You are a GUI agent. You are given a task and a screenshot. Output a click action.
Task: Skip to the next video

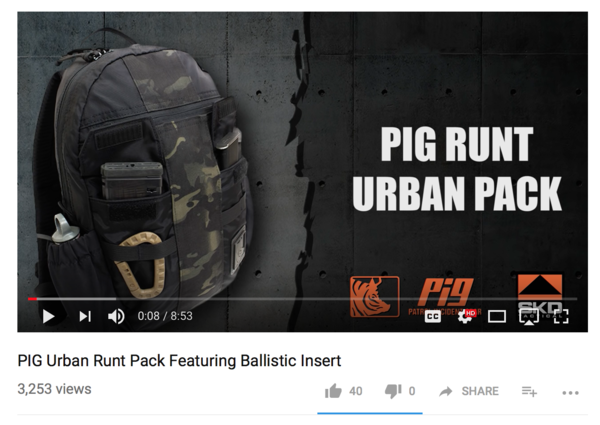(x=85, y=316)
